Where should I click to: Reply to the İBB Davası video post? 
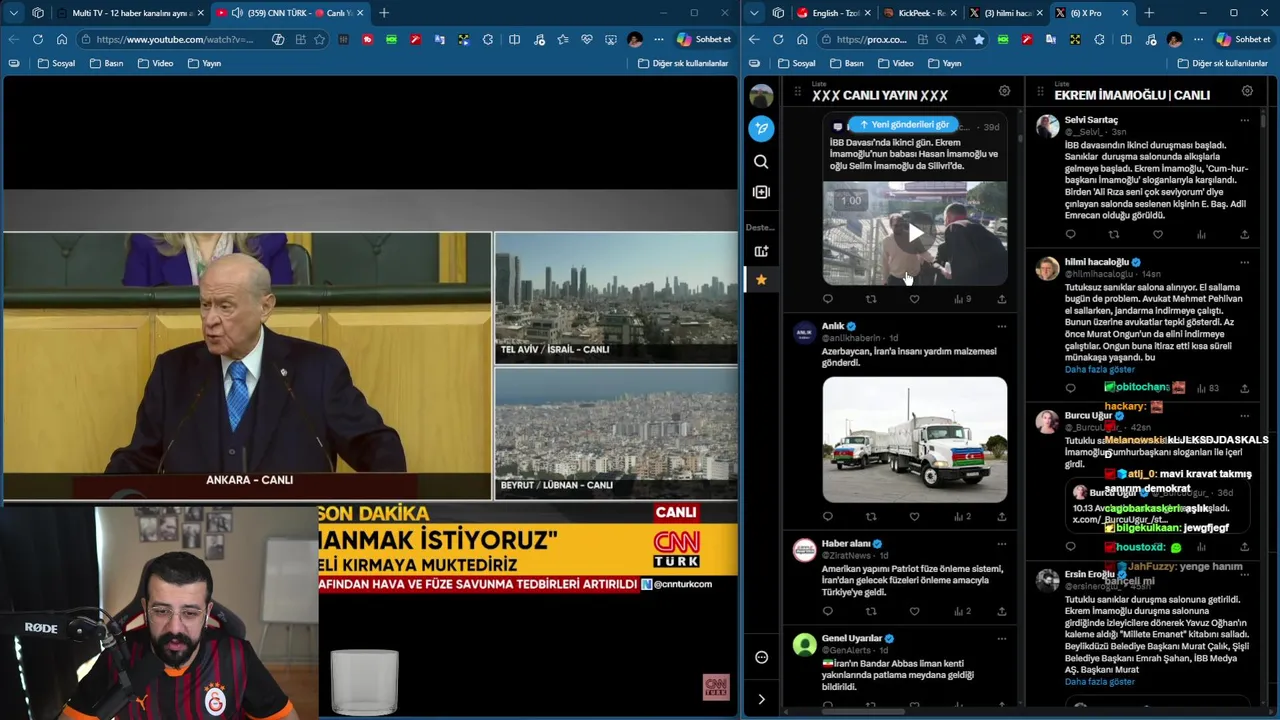(827, 299)
